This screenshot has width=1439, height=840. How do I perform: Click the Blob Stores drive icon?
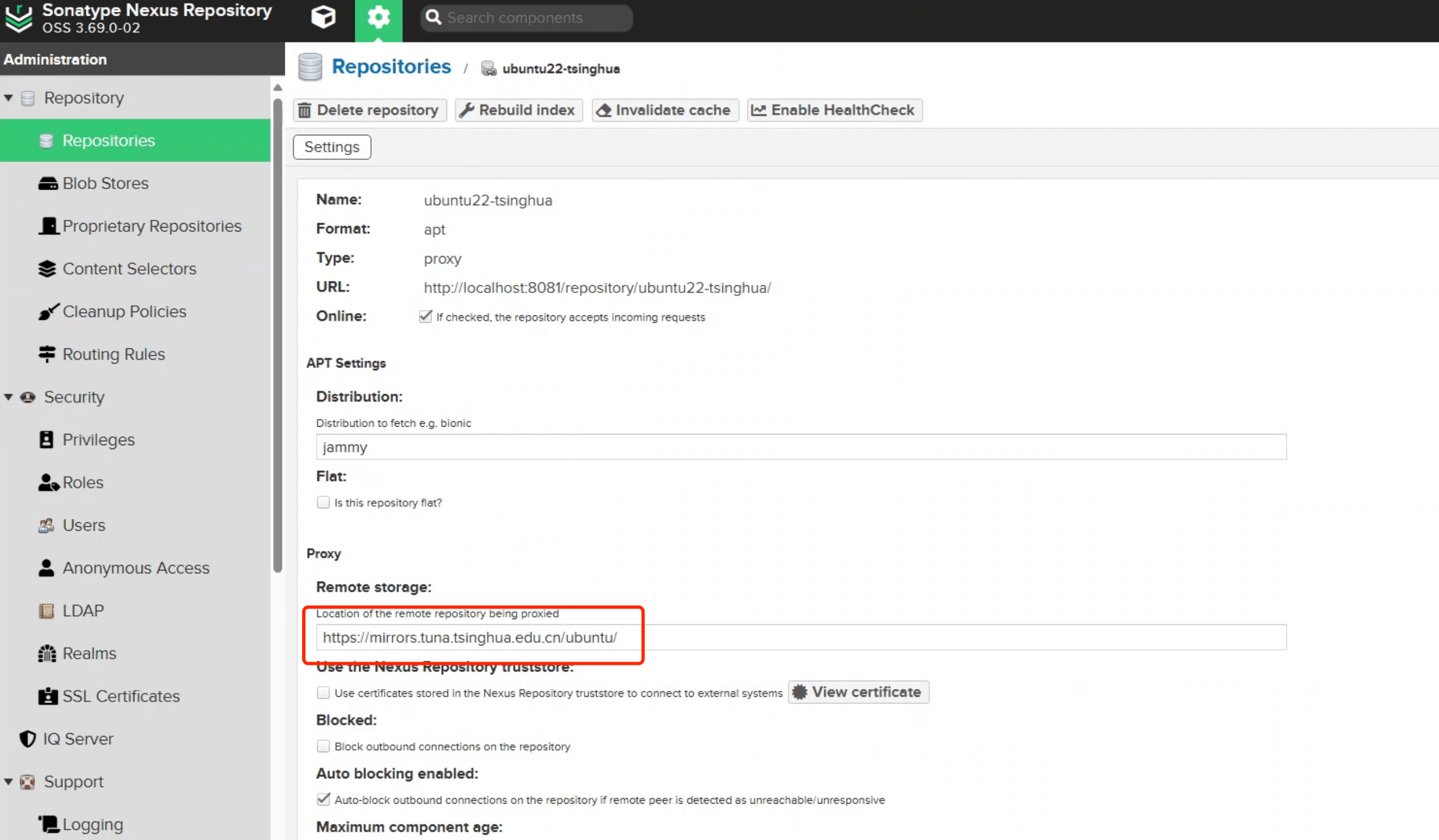click(x=48, y=183)
